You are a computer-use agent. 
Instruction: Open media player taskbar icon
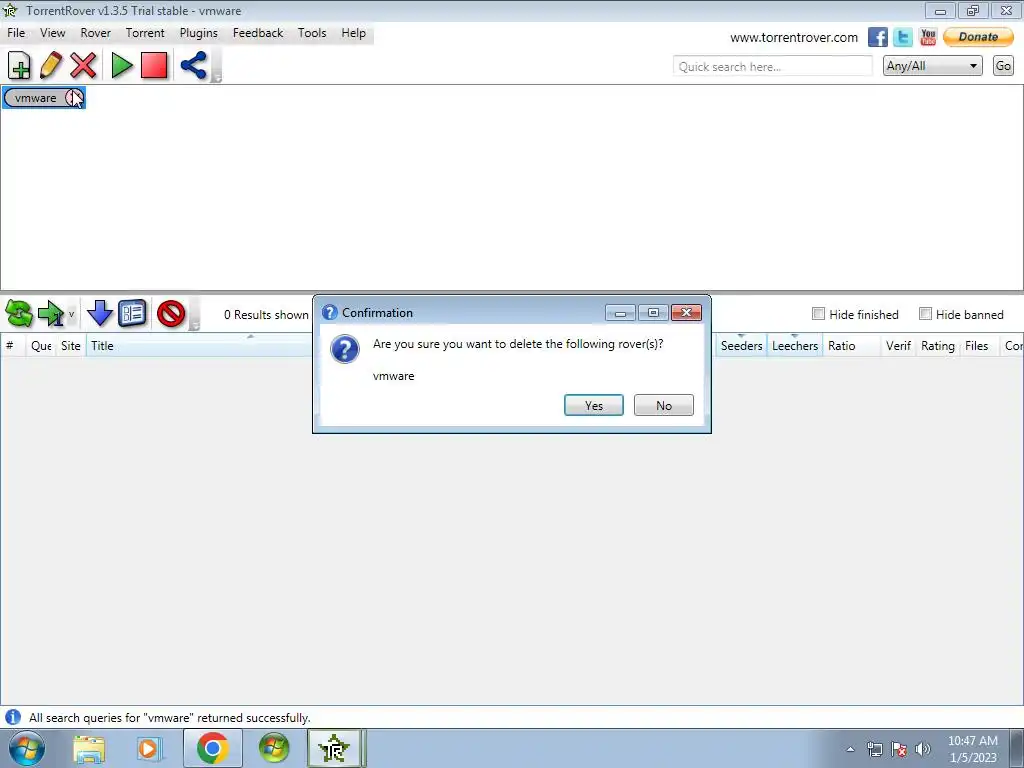tap(148, 748)
